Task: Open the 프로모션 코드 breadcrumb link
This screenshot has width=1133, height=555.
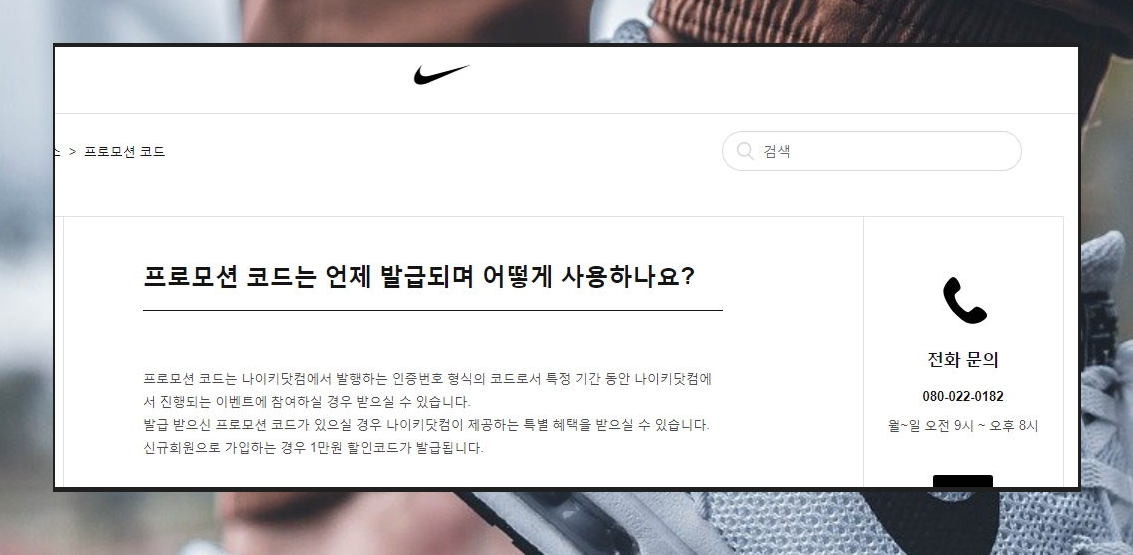Action: [x=124, y=152]
